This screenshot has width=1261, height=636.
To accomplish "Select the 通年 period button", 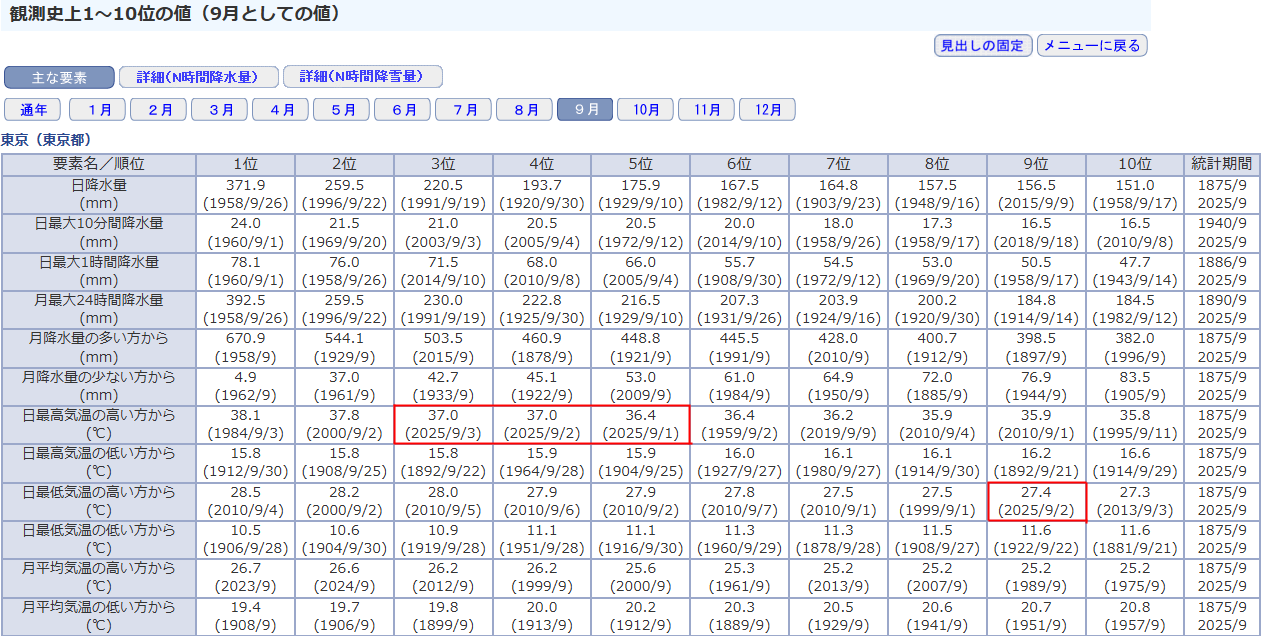I will 32,110.
